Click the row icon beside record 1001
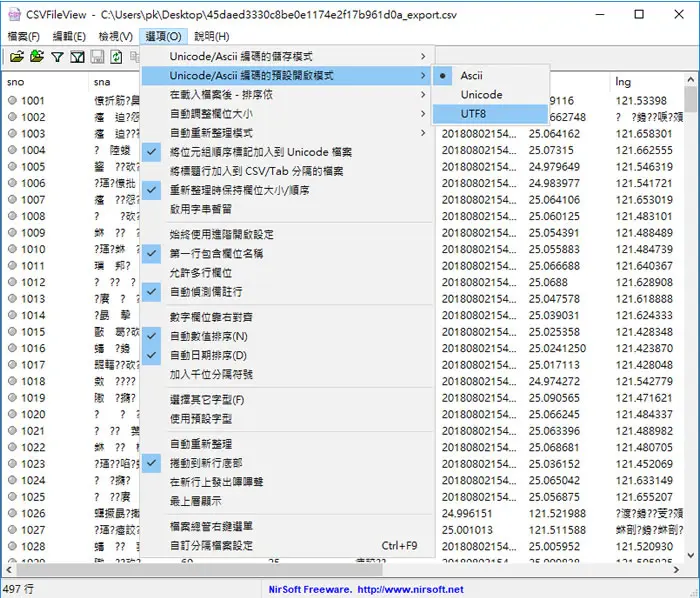 pos(12,100)
